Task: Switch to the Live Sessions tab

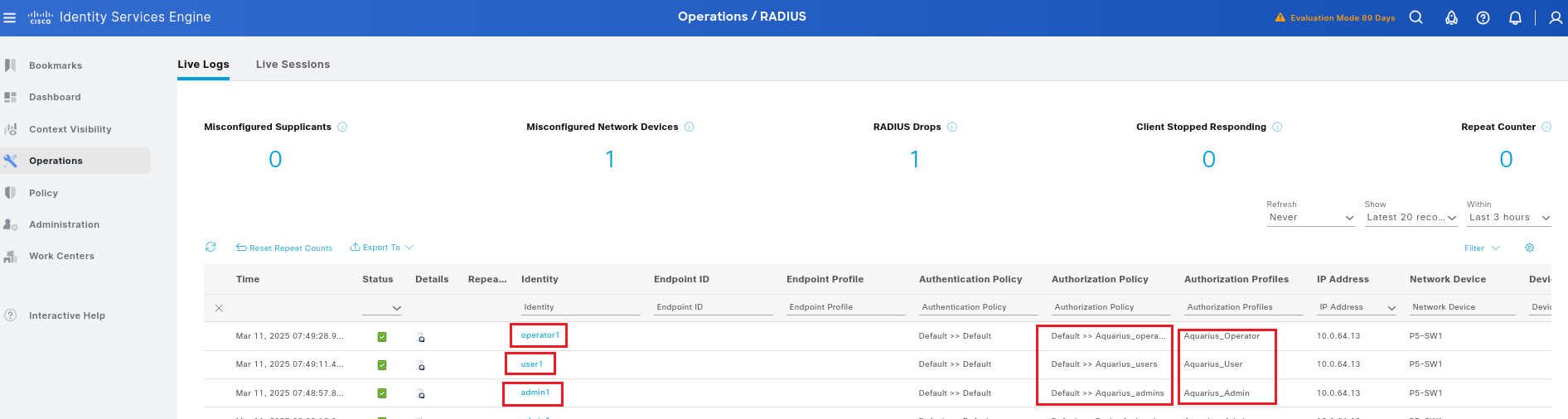Action: pos(293,65)
